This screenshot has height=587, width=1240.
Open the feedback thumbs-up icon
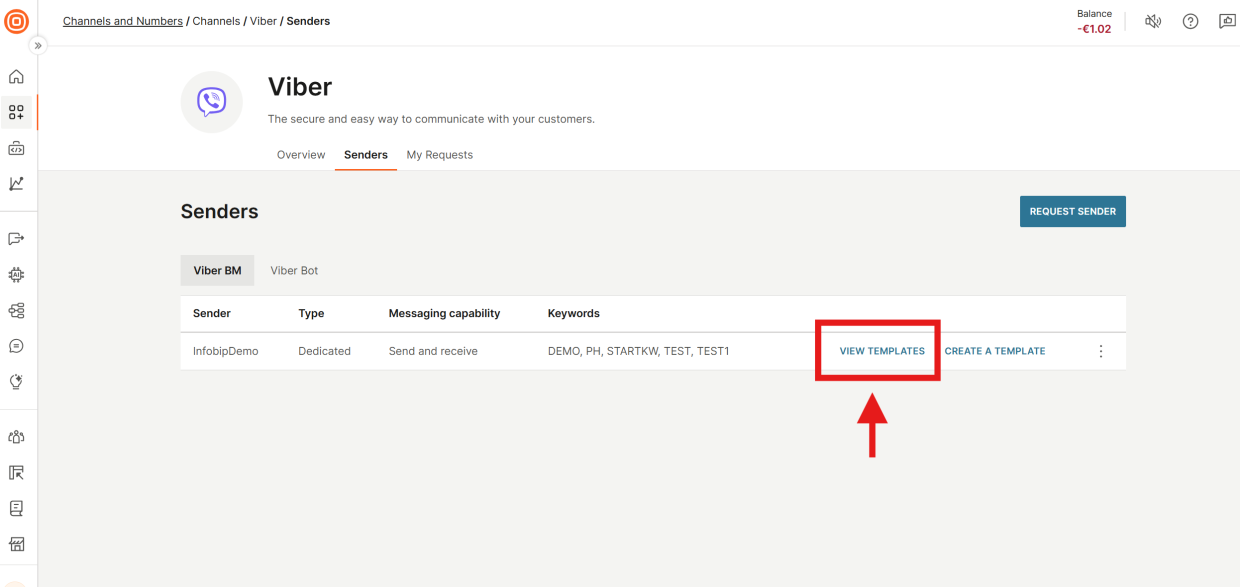point(1227,21)
